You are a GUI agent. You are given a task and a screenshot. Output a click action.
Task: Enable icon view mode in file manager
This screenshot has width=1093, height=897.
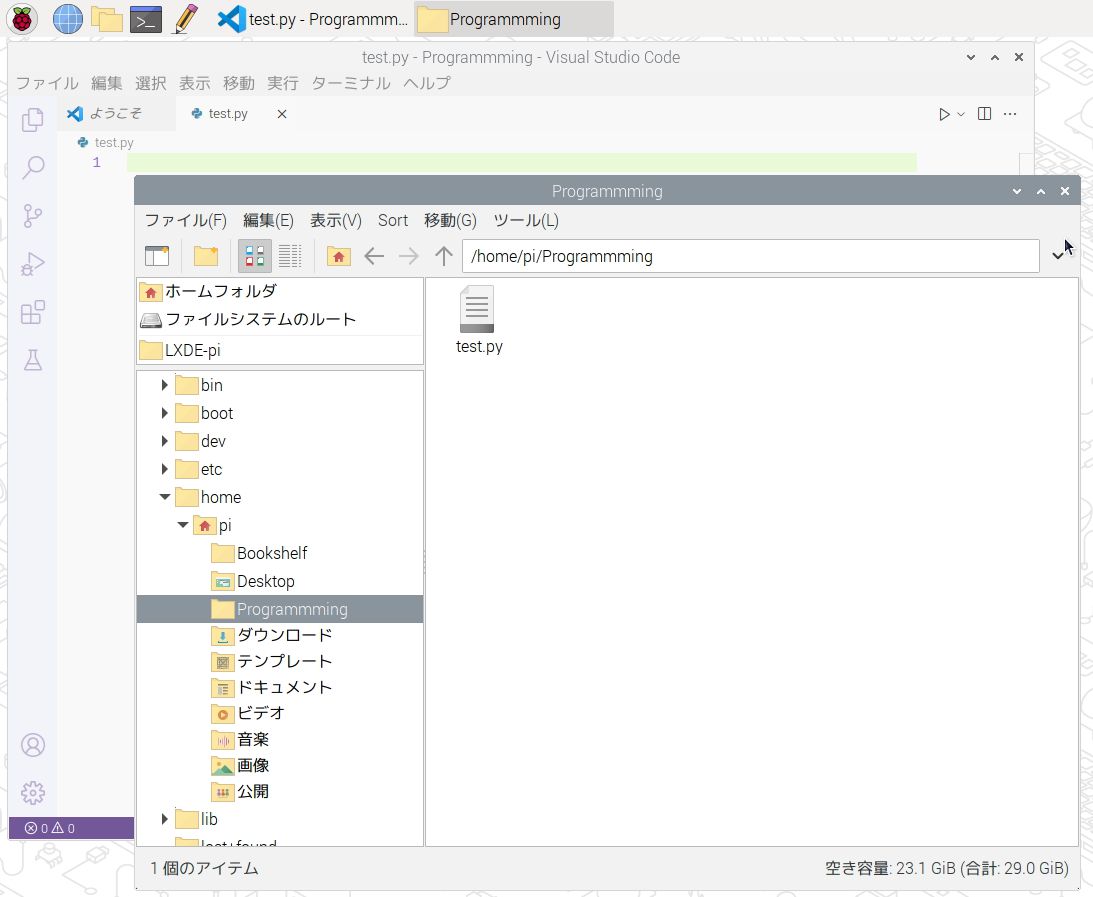[x=253, y=256]
